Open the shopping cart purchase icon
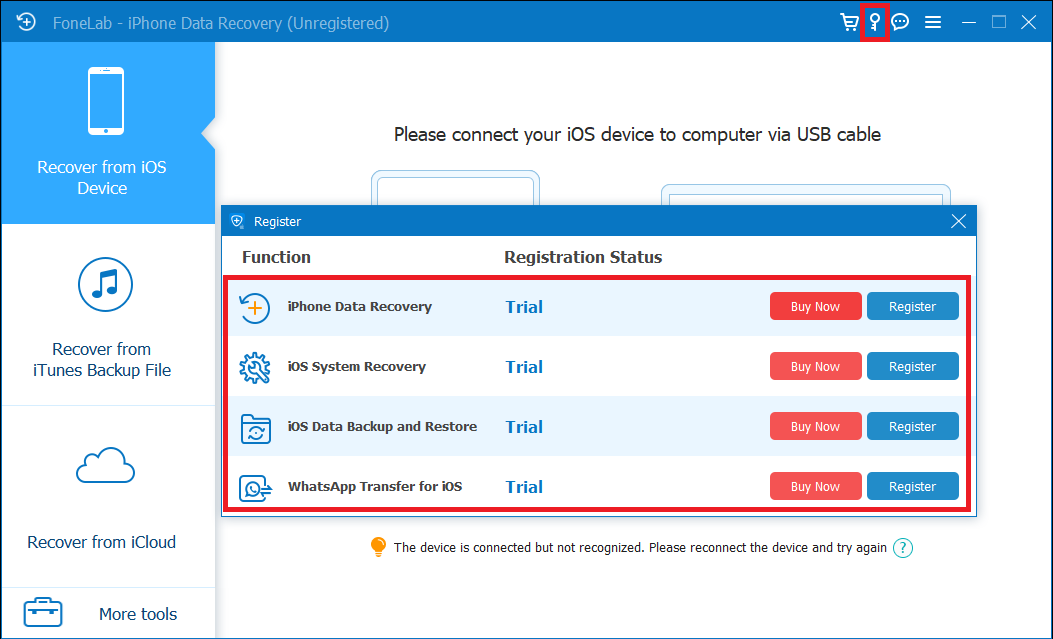 click(x=850, y=22)
